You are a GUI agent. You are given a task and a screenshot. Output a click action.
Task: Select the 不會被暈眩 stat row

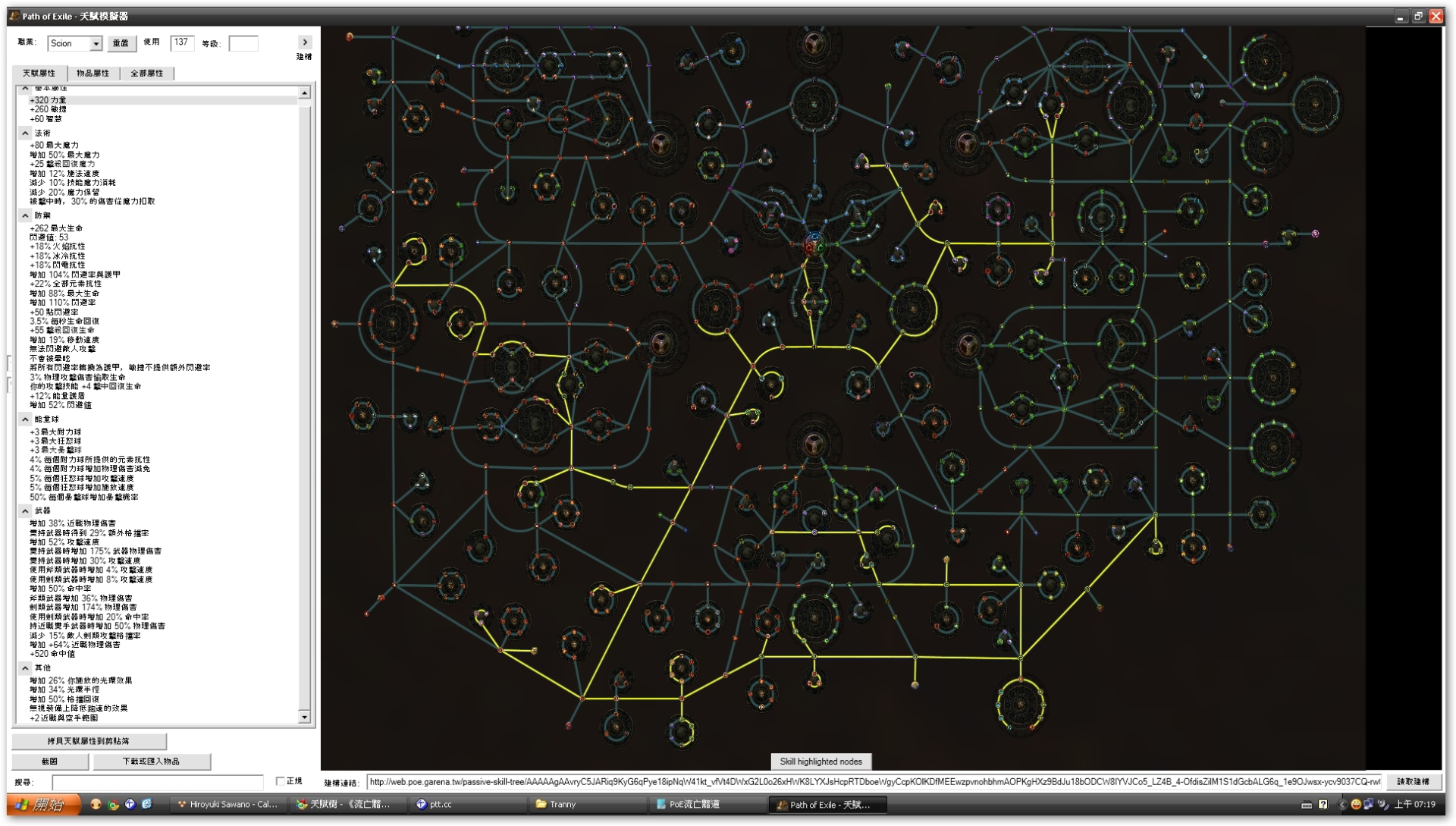pyautogui.click(x=162, y=359)
